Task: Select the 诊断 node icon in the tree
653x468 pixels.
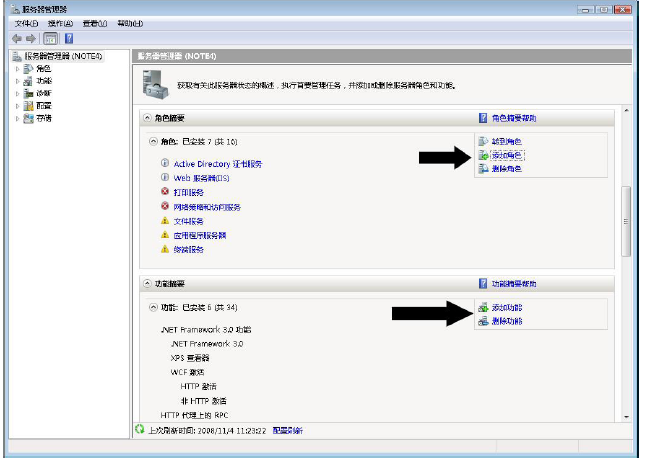Action: [x=28, y=93]
